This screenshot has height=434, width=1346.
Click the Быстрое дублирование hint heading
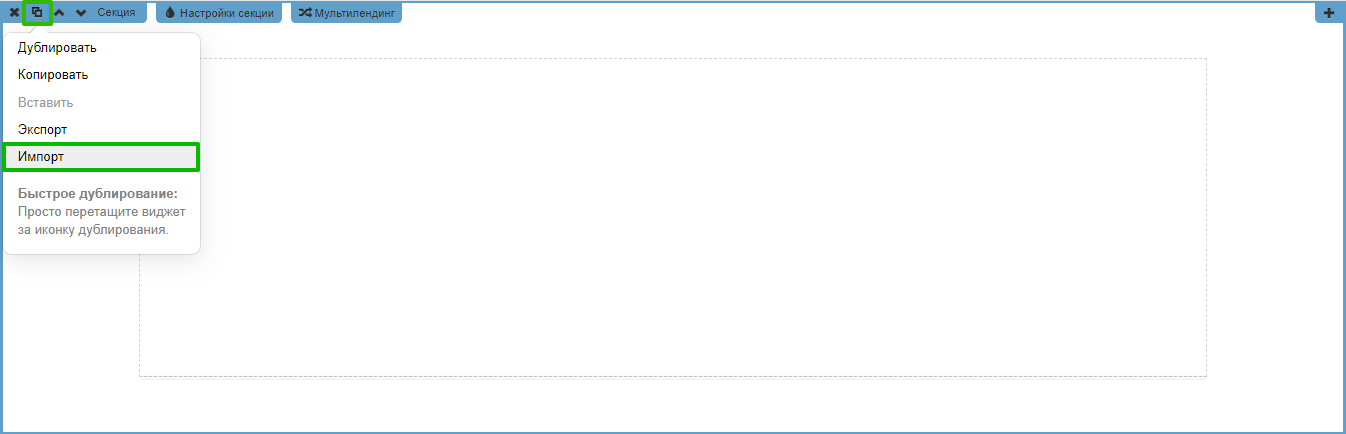[97, 193]
